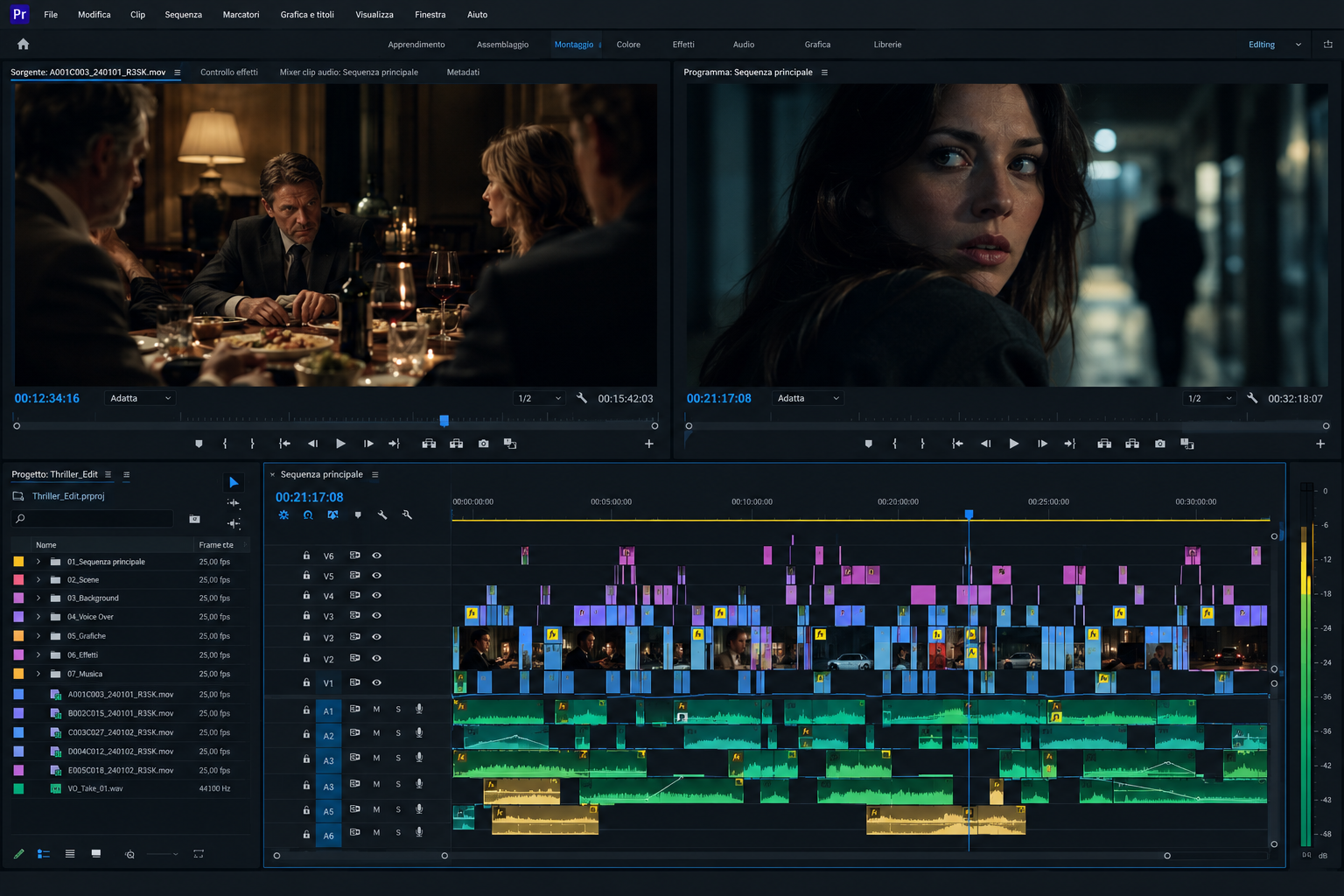Open the Program monitor button editor plus
The image size is (1344, 896).
click(x=1320, y=444)
